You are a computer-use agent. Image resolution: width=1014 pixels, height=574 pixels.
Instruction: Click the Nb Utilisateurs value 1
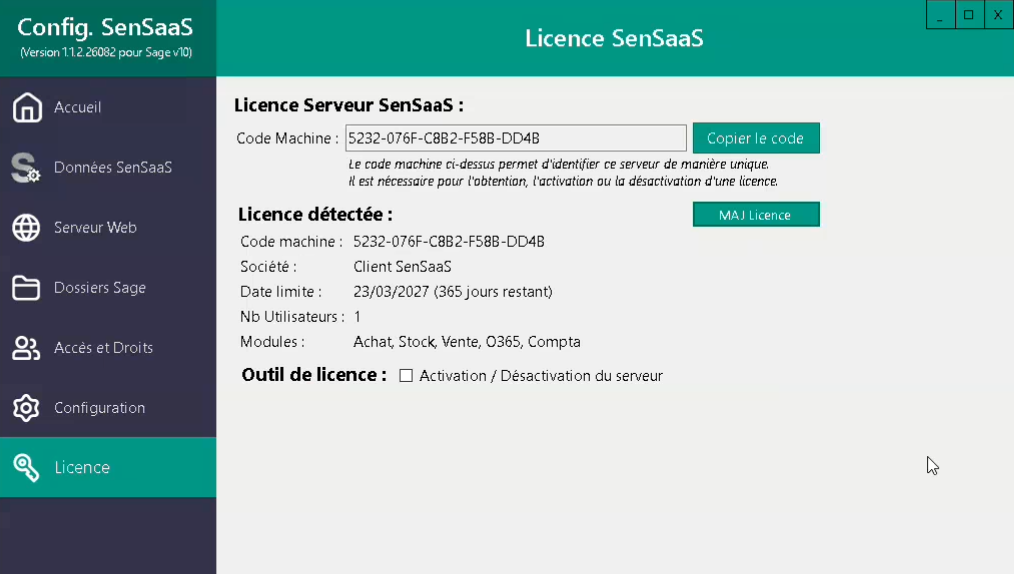pos(357,317)
